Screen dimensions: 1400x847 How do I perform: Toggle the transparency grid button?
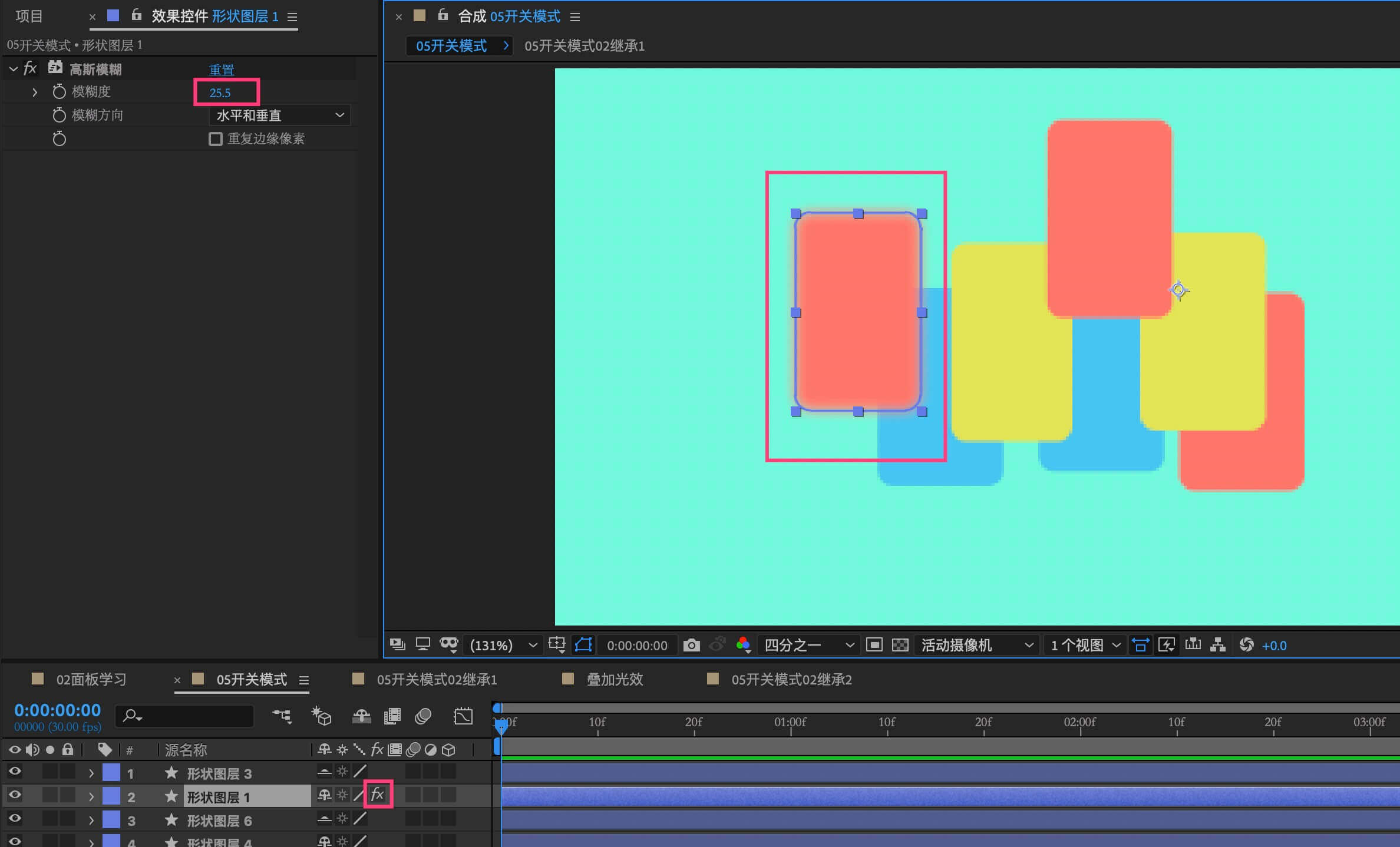(900, 645)
